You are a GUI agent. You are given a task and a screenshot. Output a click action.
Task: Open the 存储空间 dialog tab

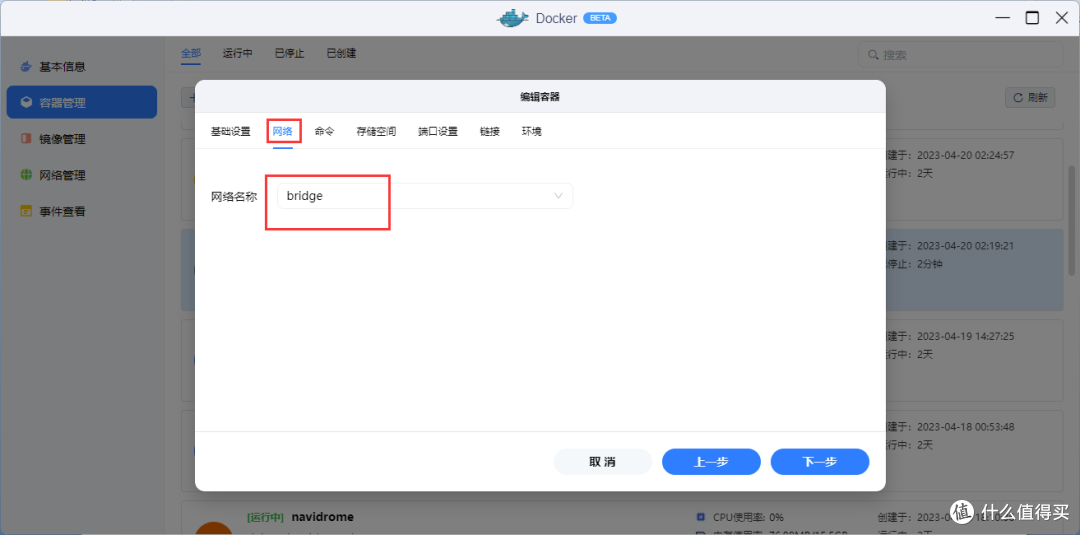(x=376, y=132)
